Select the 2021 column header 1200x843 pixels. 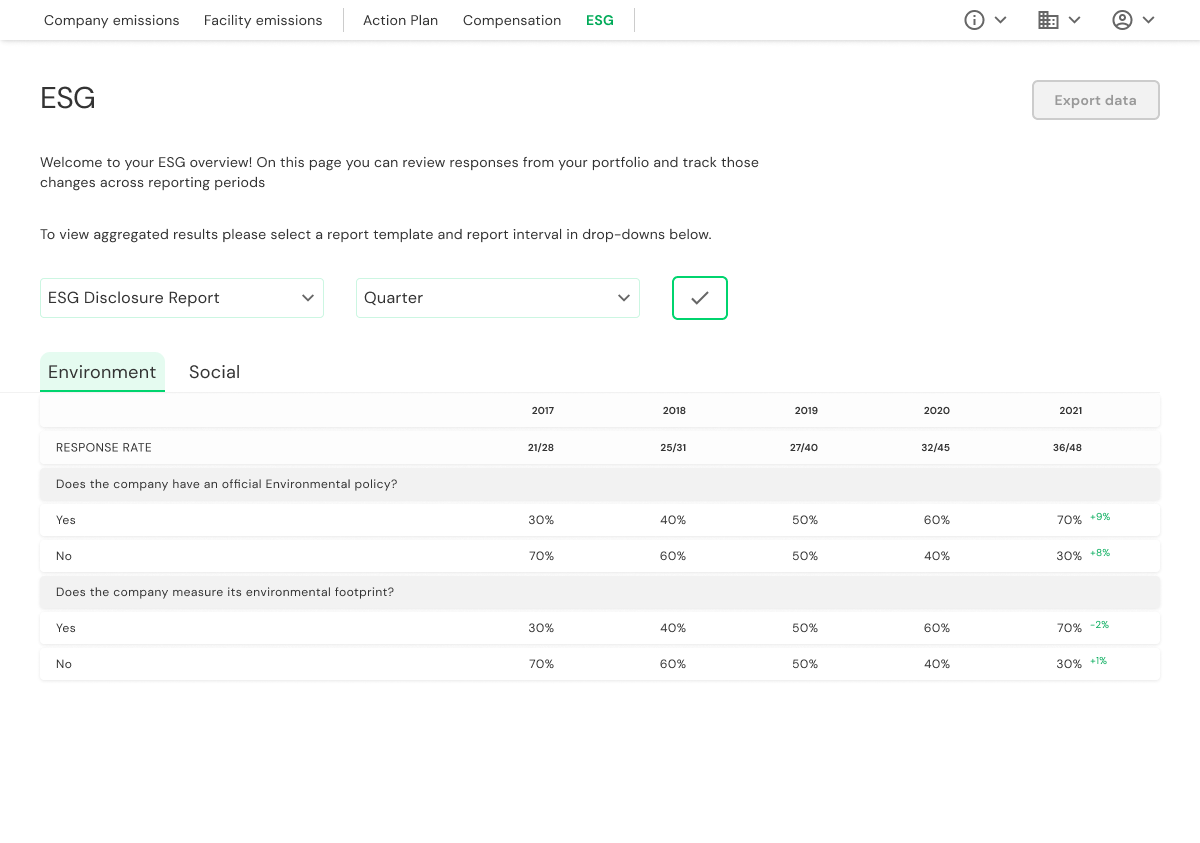pyautogui.click(x=1070, y=411)
